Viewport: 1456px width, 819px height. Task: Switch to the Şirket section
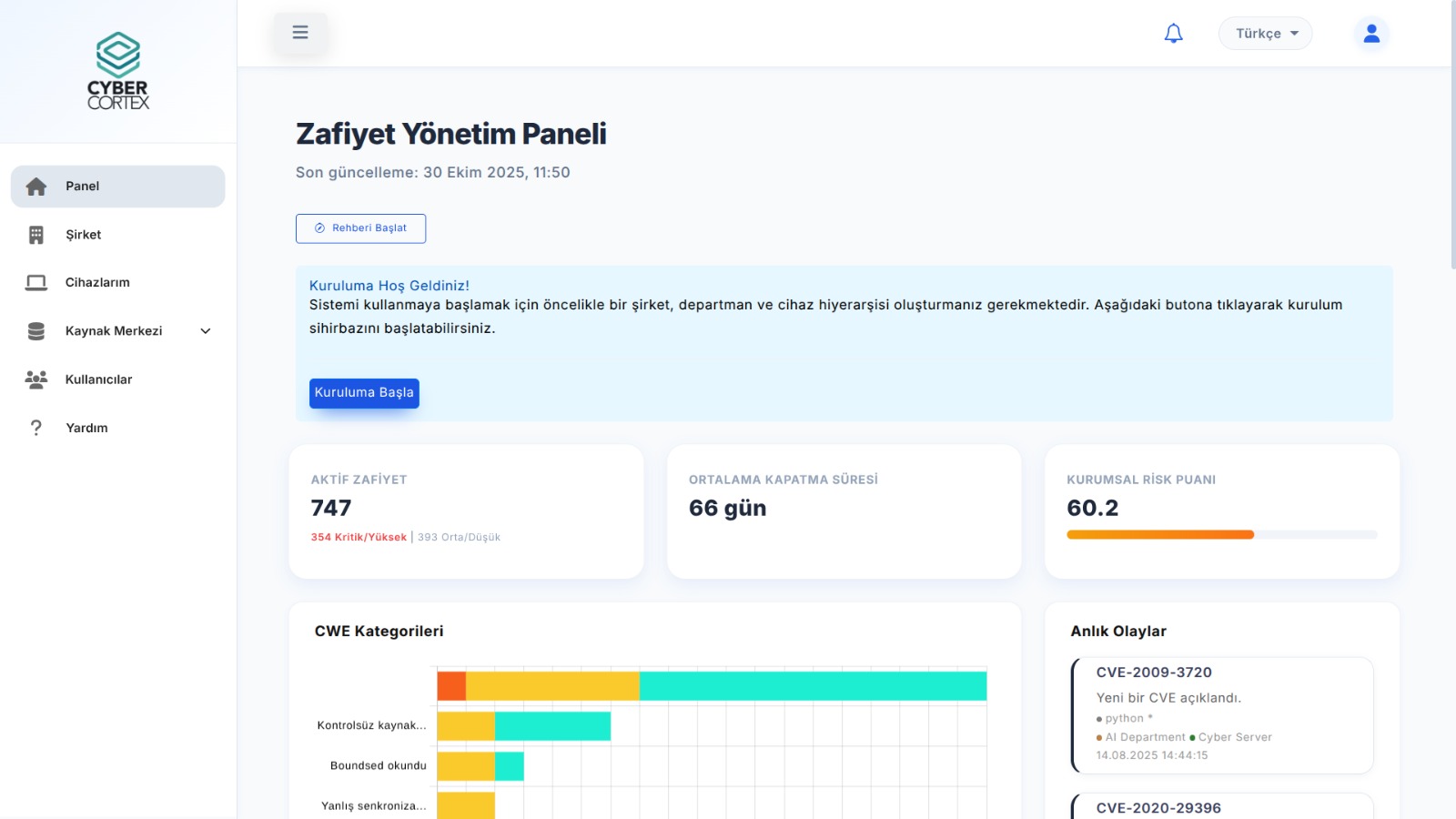tap(83, 234)
